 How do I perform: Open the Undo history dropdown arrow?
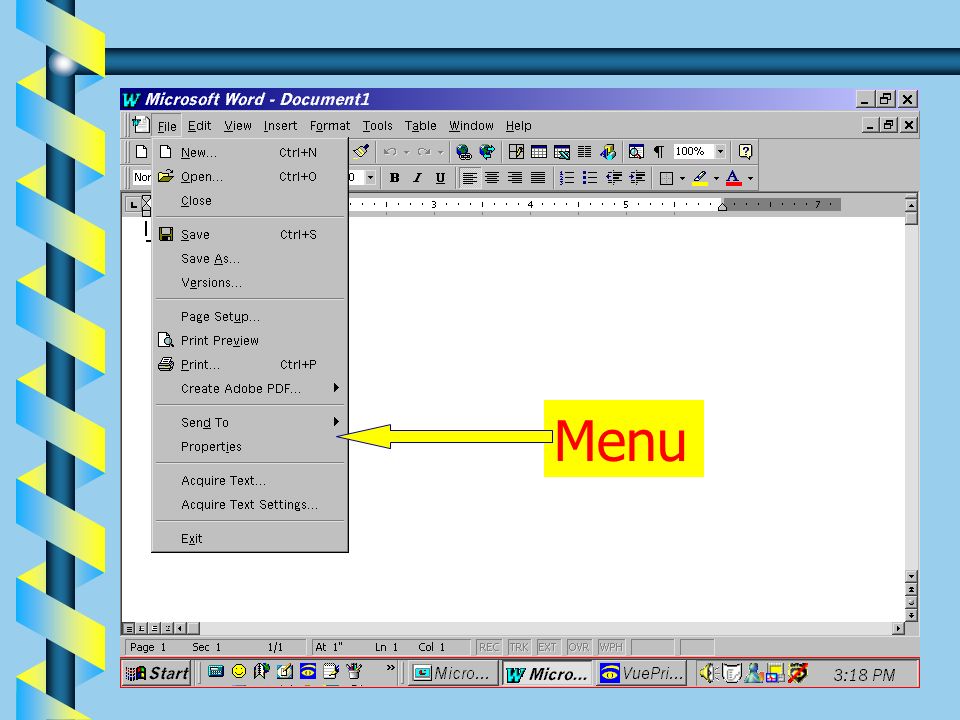pyautogui.click(x=406, y=152)
